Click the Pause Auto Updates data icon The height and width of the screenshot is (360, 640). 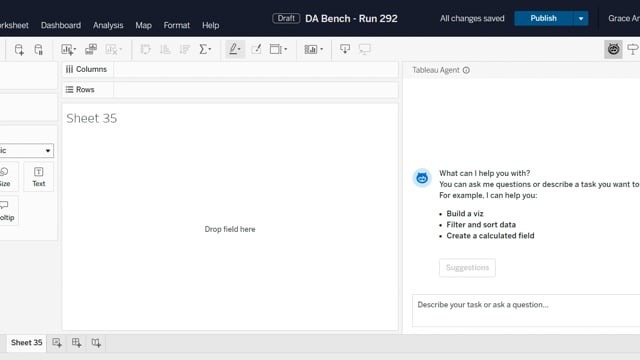pyautogui.click(x=38, y=49)
